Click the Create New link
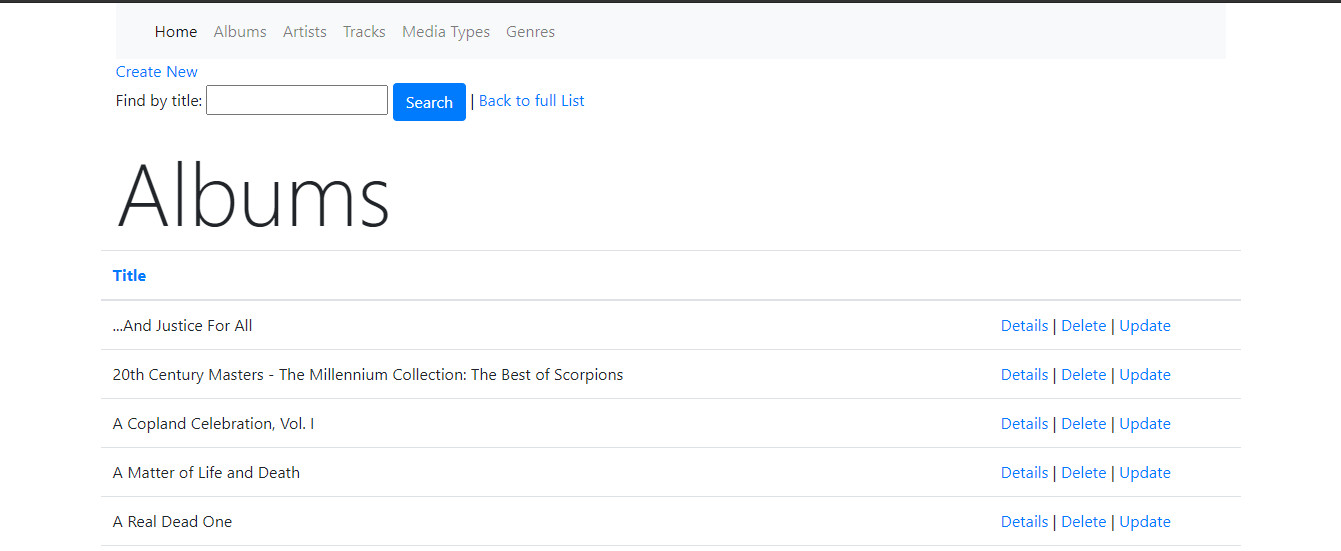The height and width of the screenshot is (551, 1341). 157,72
